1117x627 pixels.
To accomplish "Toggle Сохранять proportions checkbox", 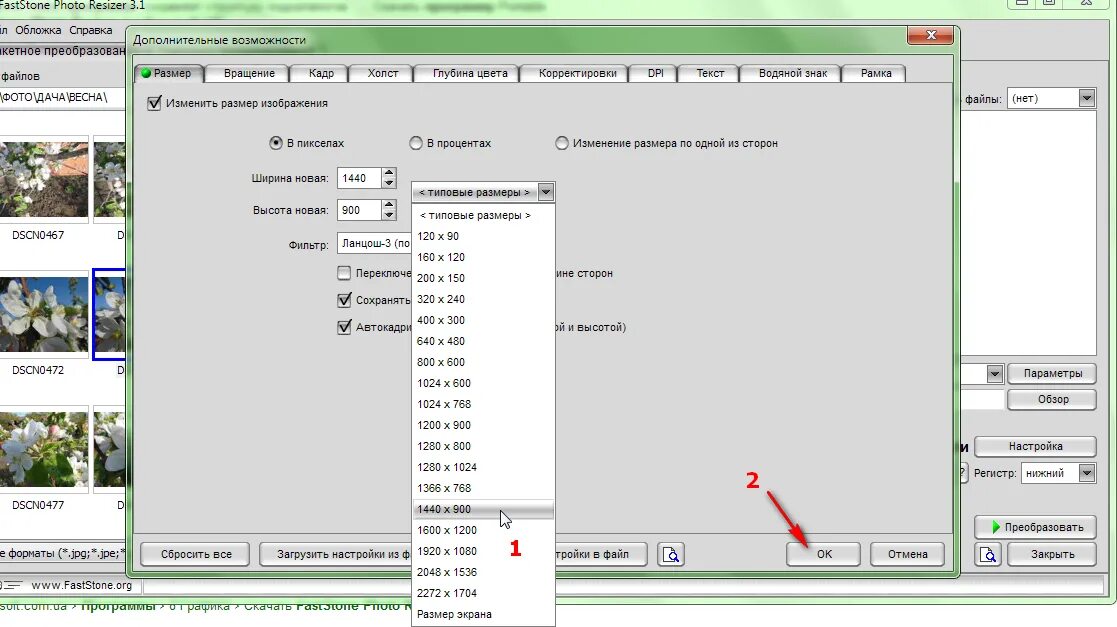I will (344, 300).
